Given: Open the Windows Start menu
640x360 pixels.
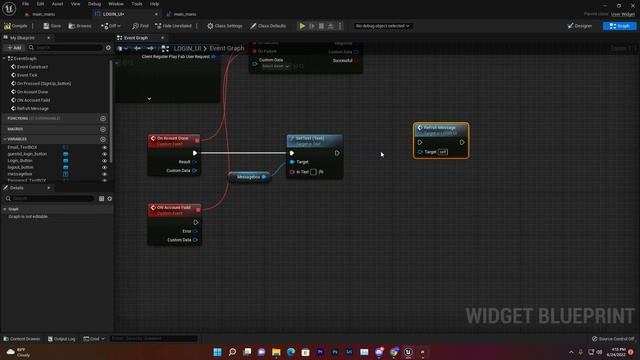Looking at the screenshot, I should pyautogui.click(x=217, y=352).
